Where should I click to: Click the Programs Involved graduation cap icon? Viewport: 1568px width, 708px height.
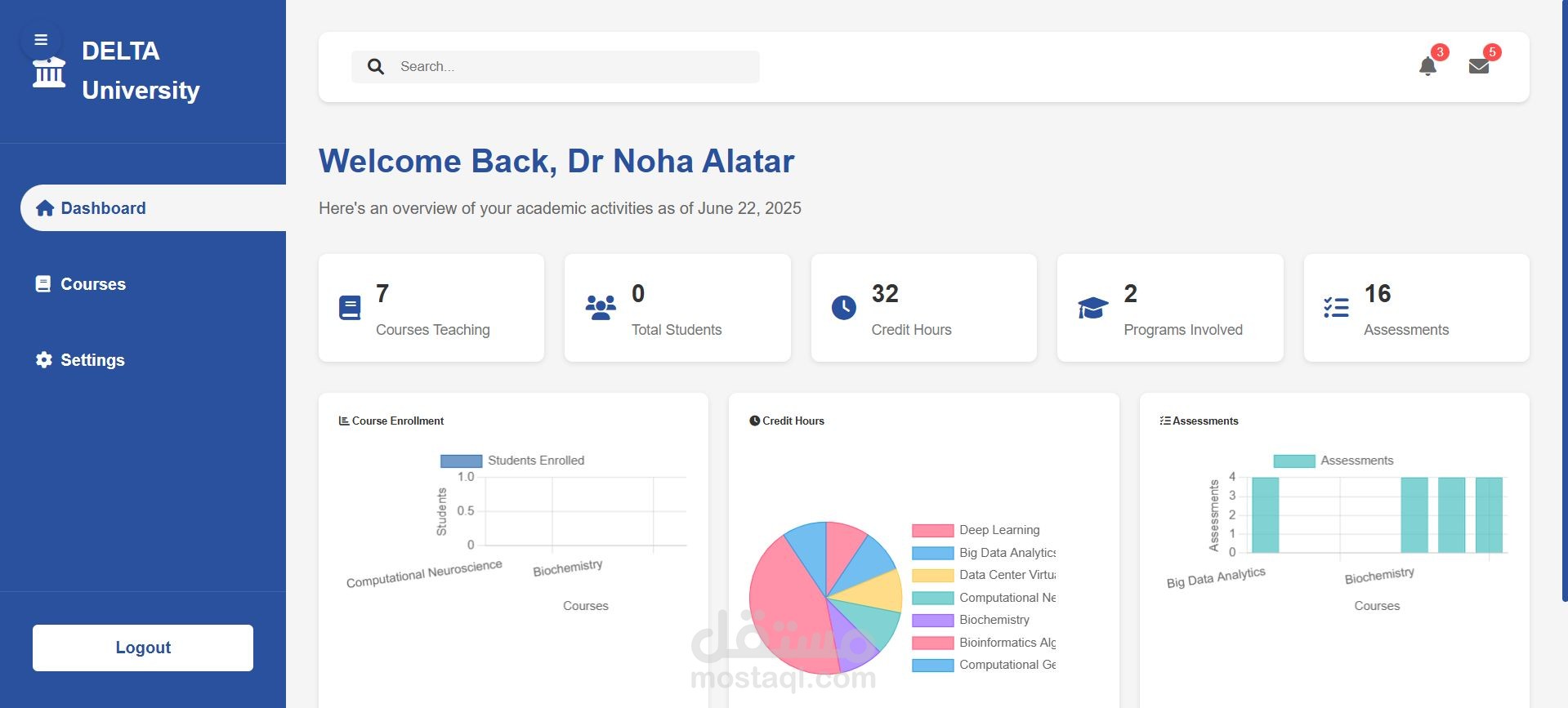1092,308
